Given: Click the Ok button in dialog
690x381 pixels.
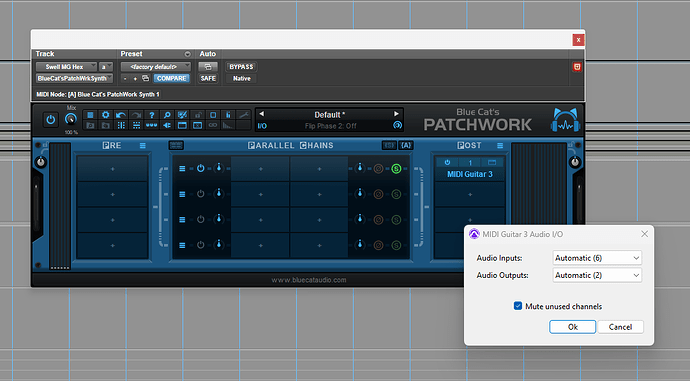Looking at the screenshot, I should tap(573, 327).
